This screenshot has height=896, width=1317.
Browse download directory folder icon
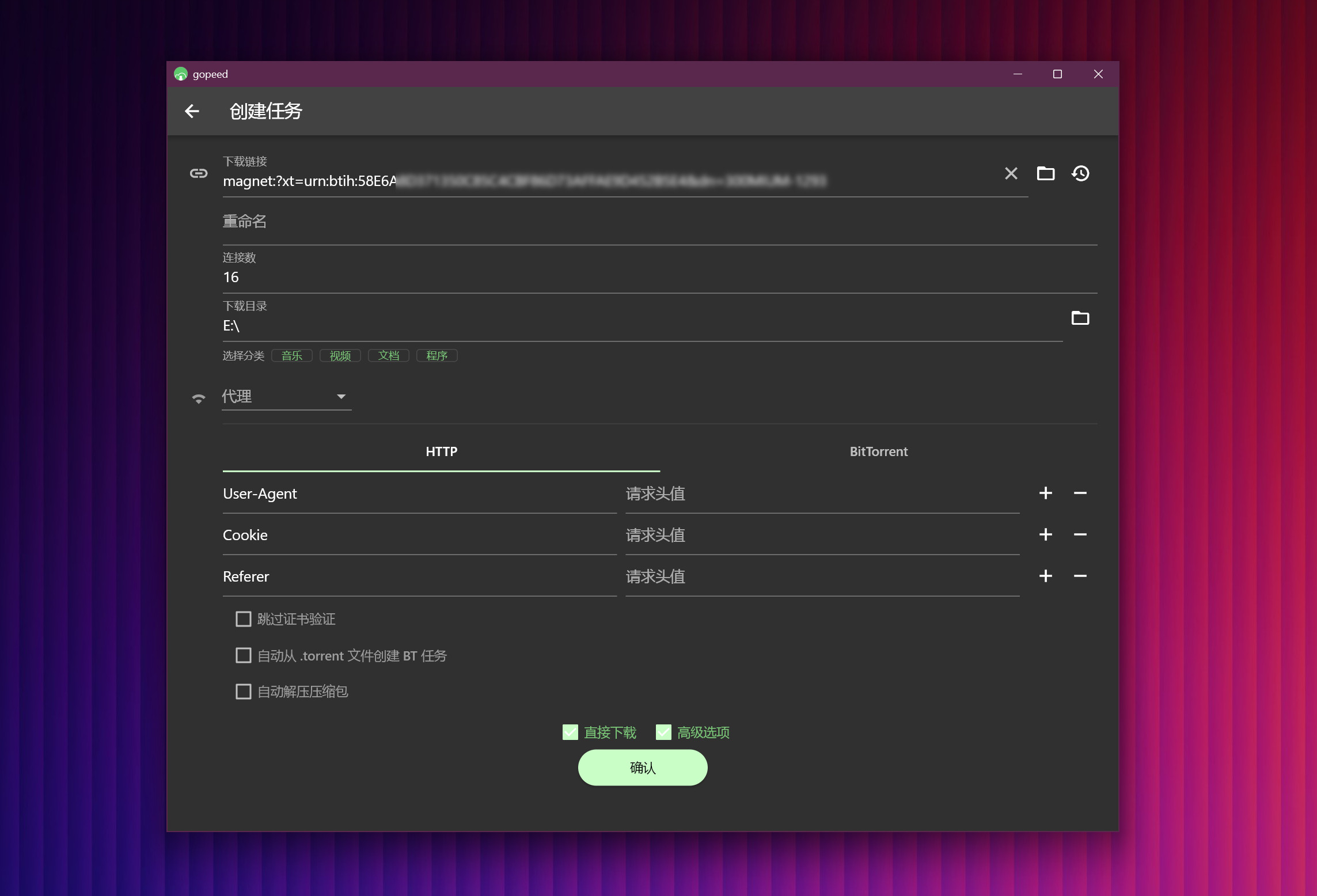point(1080,318)
